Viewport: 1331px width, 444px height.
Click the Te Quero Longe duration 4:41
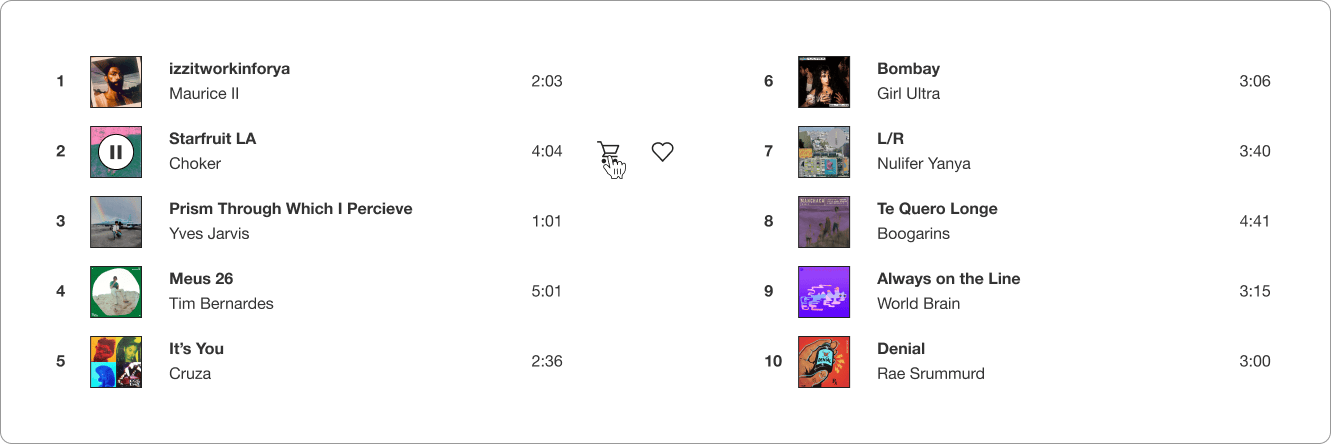point(1254,221)
